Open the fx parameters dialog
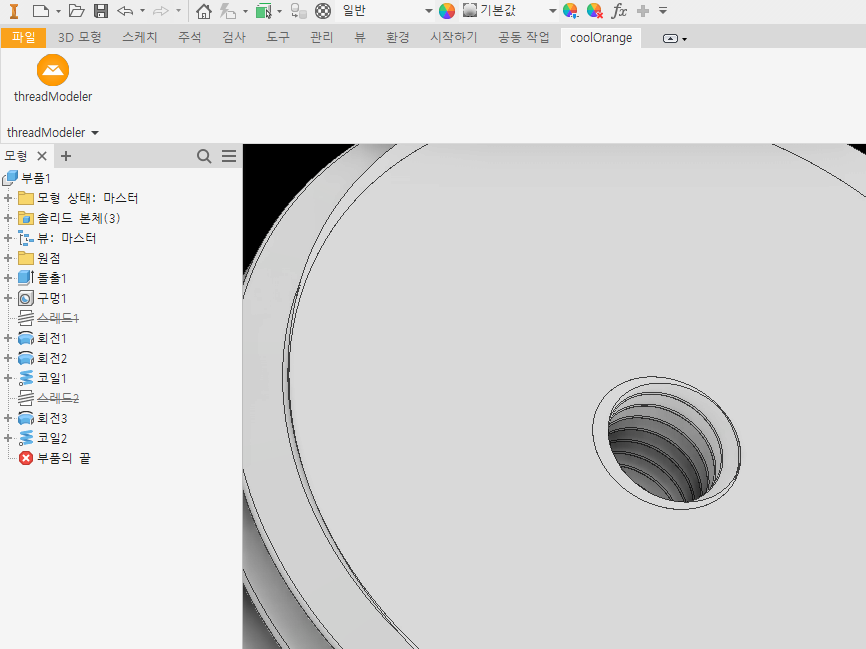 click(619, 10)
